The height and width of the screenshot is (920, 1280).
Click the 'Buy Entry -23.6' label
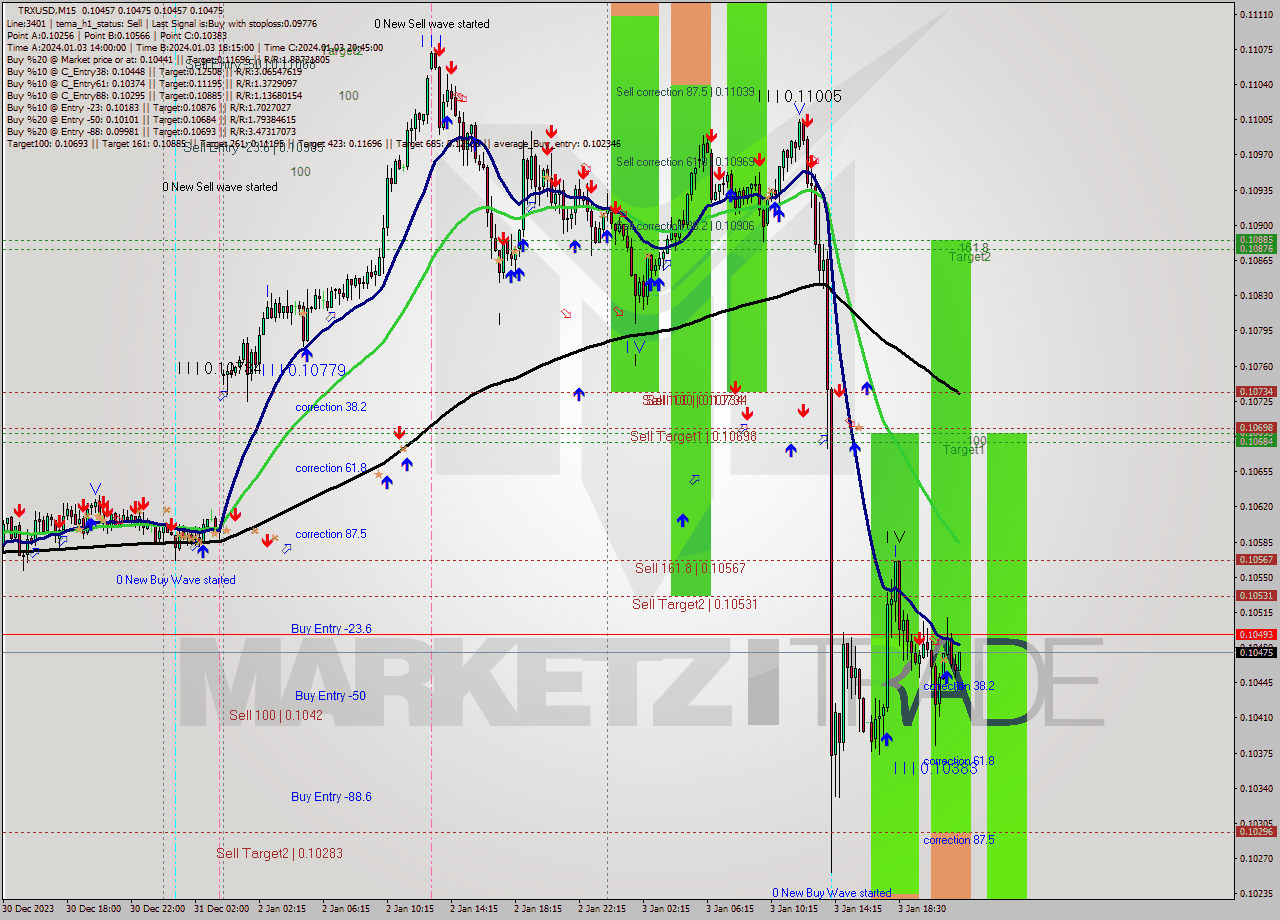pyautogui.click(x=331, y=628)
